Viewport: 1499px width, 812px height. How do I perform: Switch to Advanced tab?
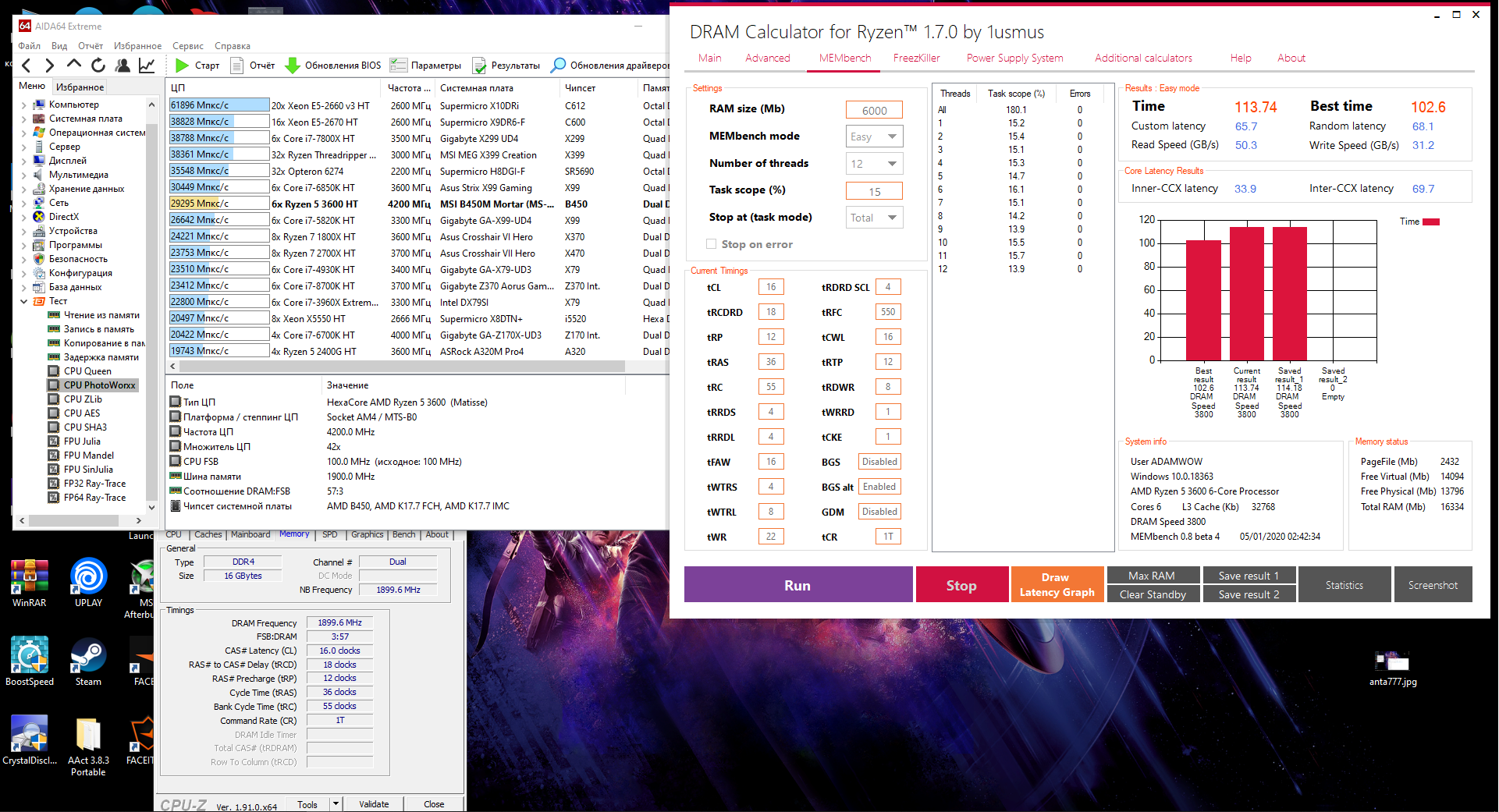(x=767, y=59)
